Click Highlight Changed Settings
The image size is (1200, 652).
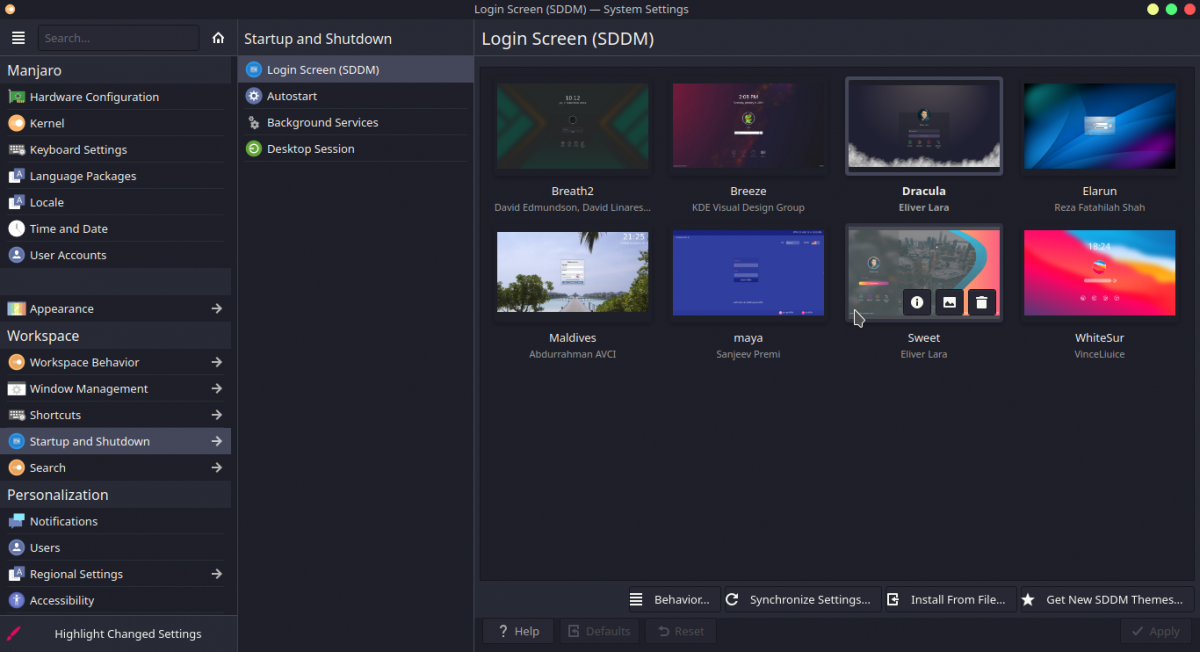(x=128, y=633)
